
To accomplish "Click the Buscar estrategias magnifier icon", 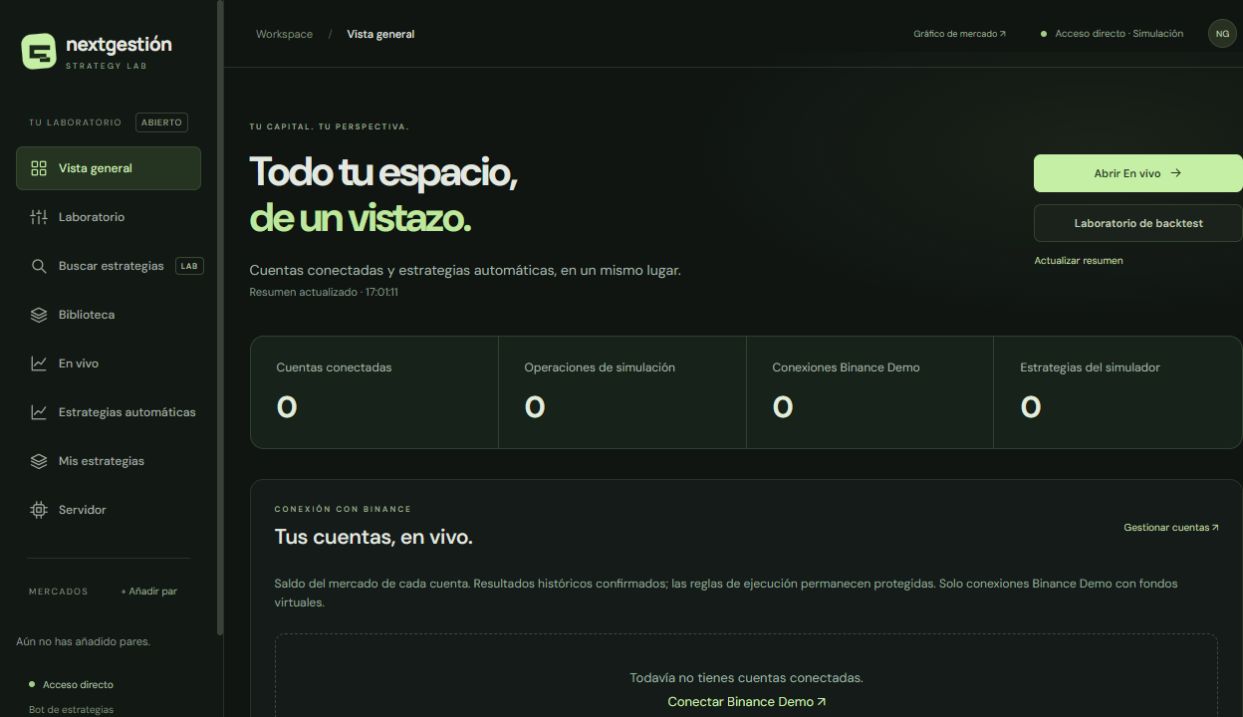I will tap(39, 266).
